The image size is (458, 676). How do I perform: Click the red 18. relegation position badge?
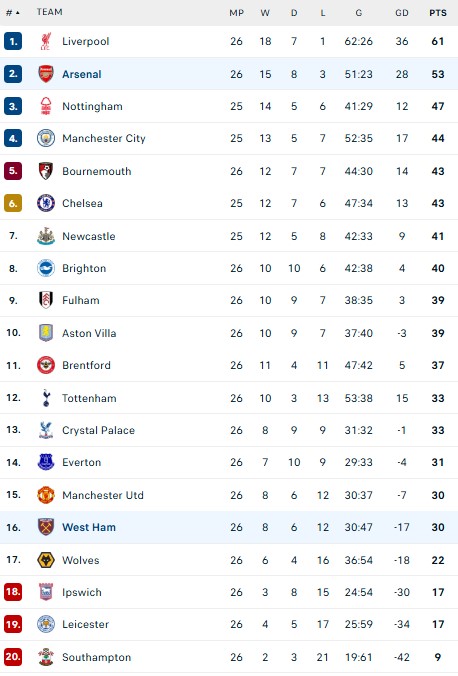tap(13, 592)
